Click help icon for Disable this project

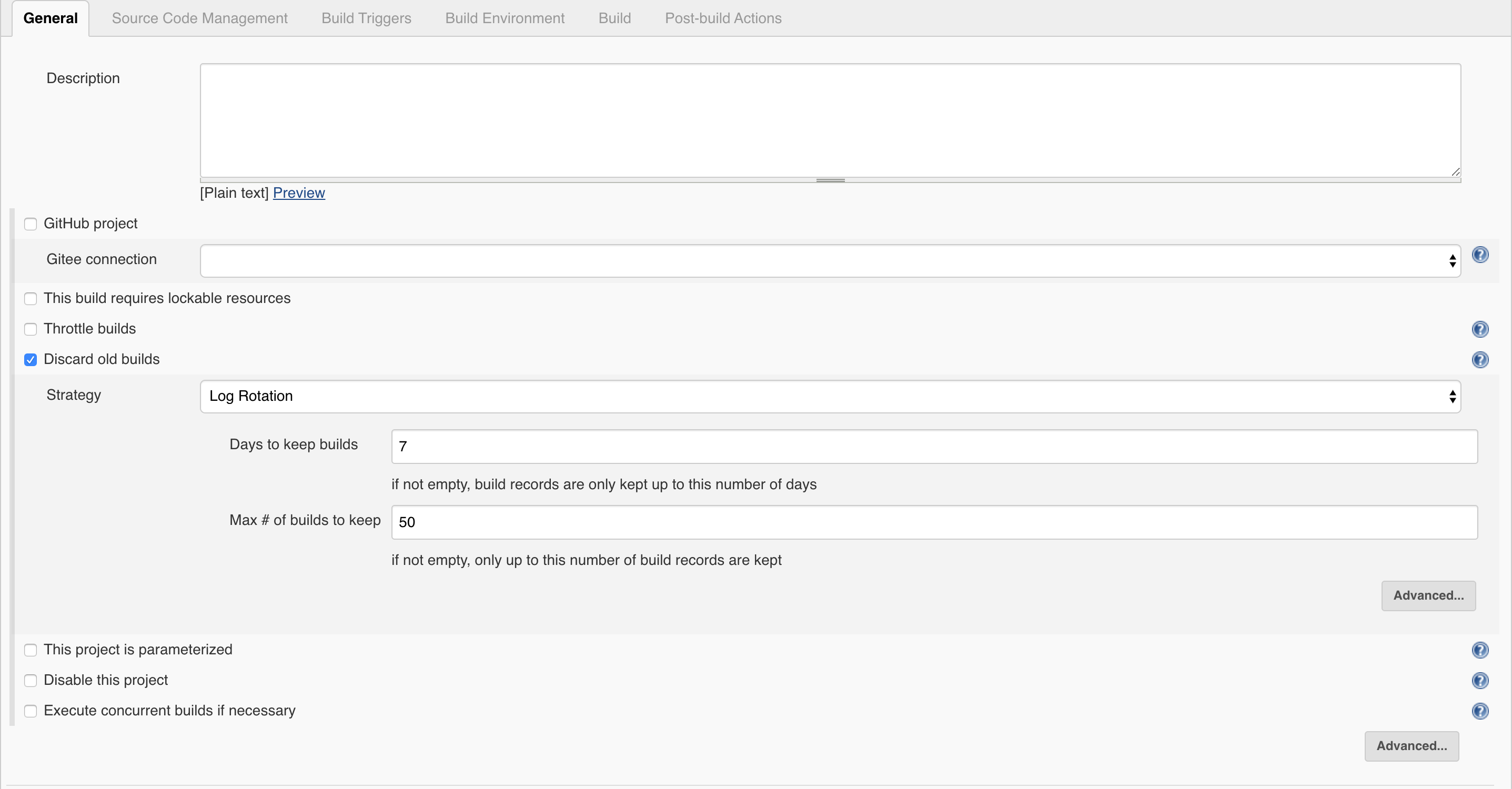(x=1480, y=681)
